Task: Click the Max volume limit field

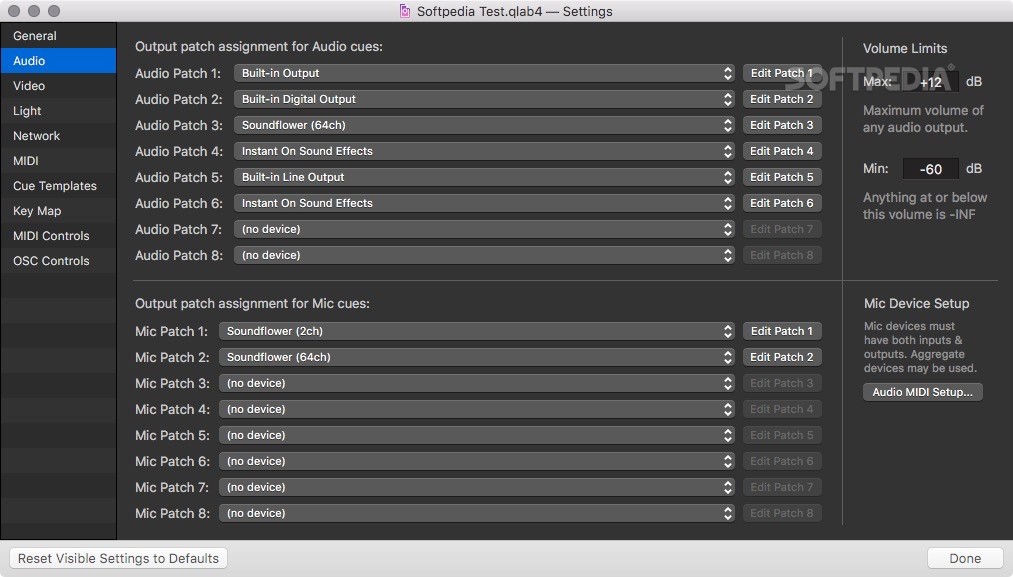Action: click(930, 82)
